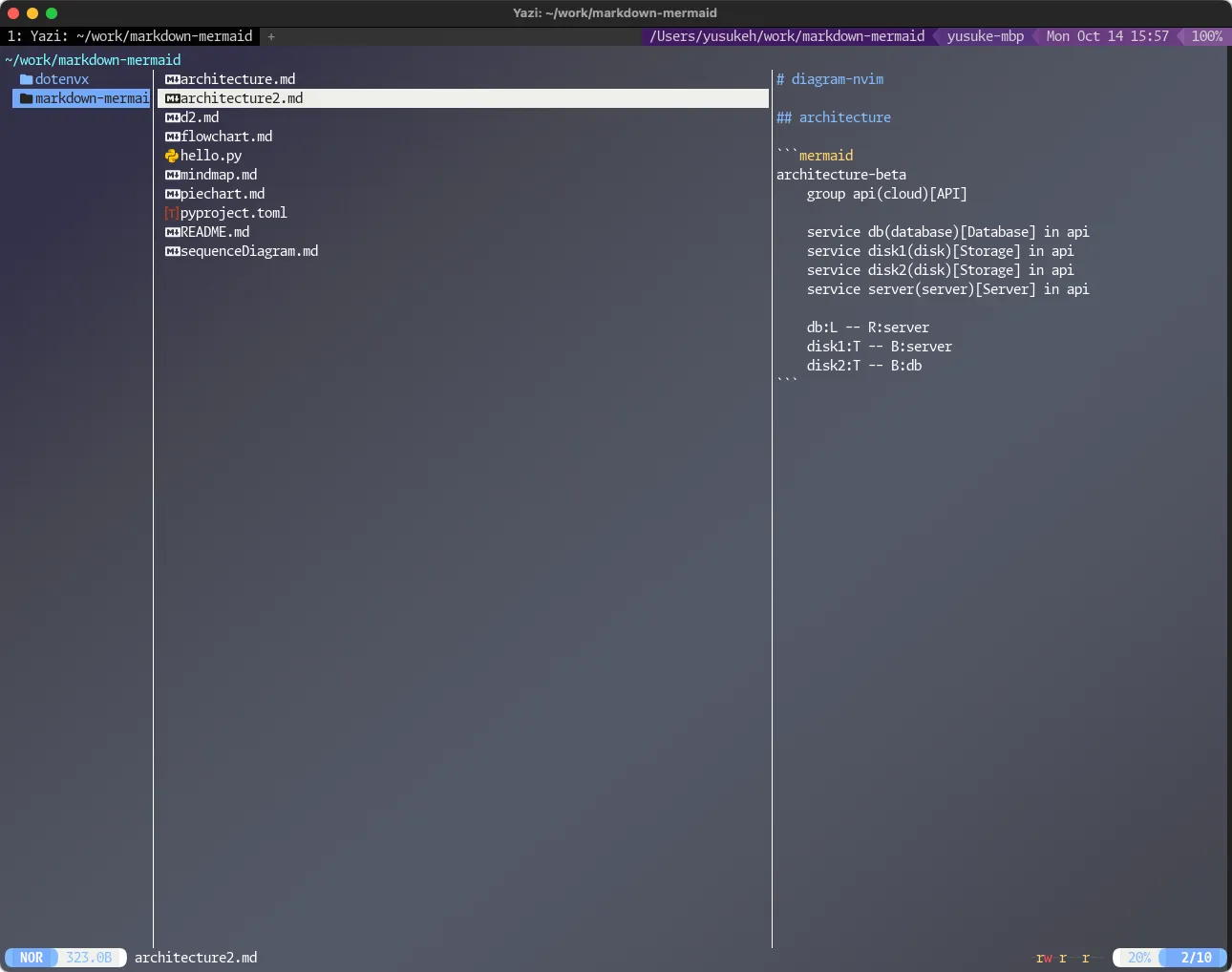Screen dimensions: 1232x972
Task: Click the 'service disk2(disk)[Storage]' preview line
Action: pyautogui.click(x=941, y=270)
